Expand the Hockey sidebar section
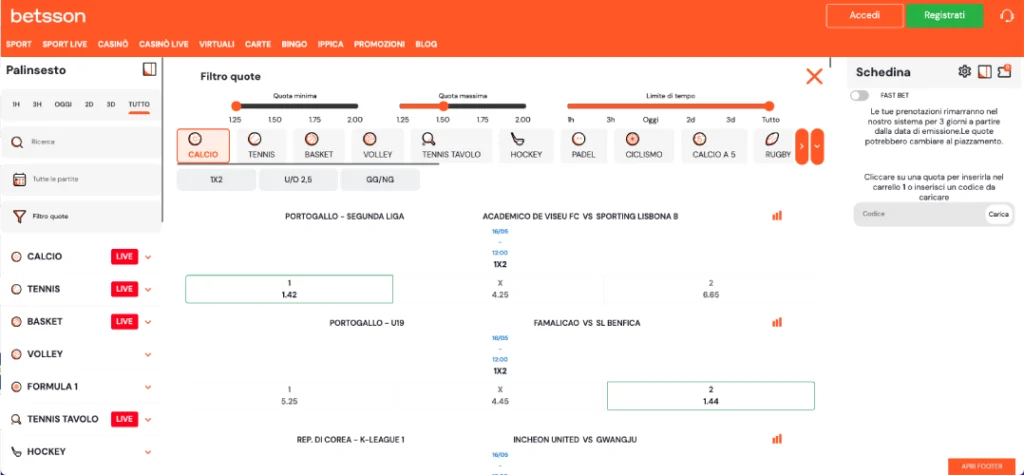Screen dimensions: 1024x475 (x=148, y=452)
